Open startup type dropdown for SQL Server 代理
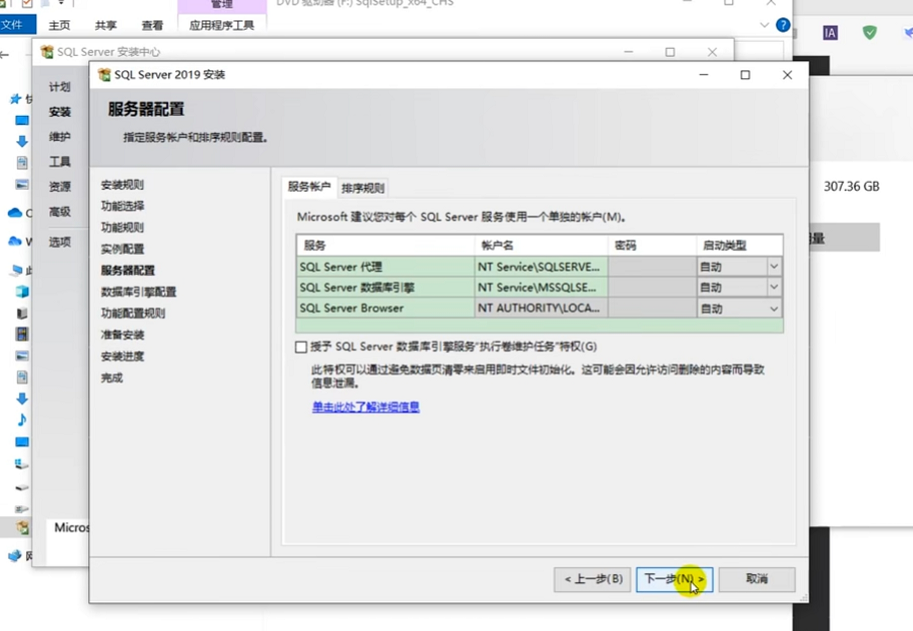Viewport: 913px width, 631px height. pos(774,267)
